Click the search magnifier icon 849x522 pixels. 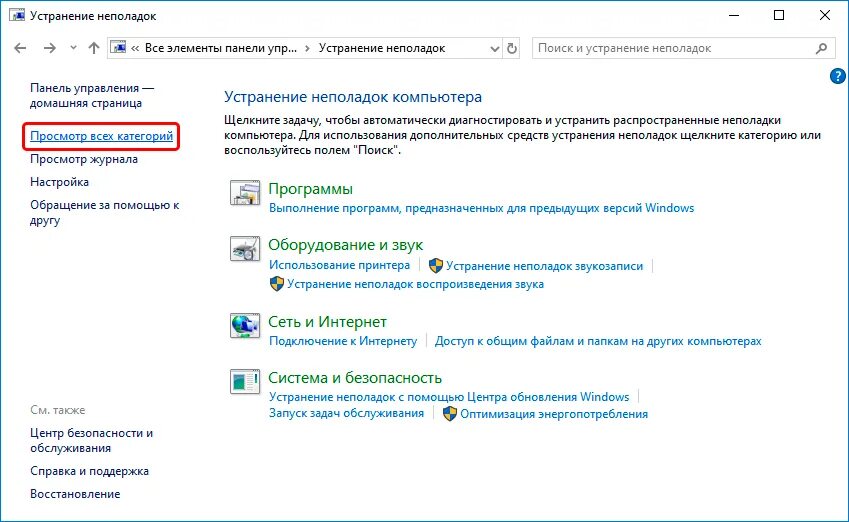[821, 48]
